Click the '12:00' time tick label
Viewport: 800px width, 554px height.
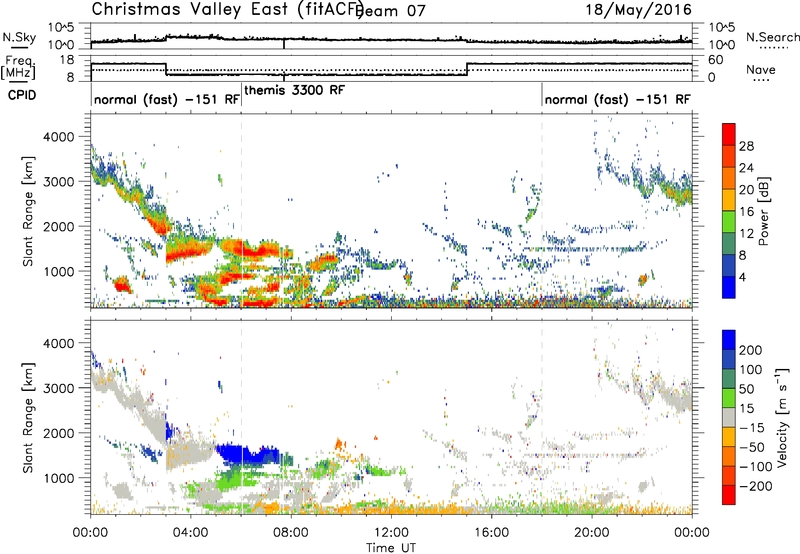[x=391, y=533]
